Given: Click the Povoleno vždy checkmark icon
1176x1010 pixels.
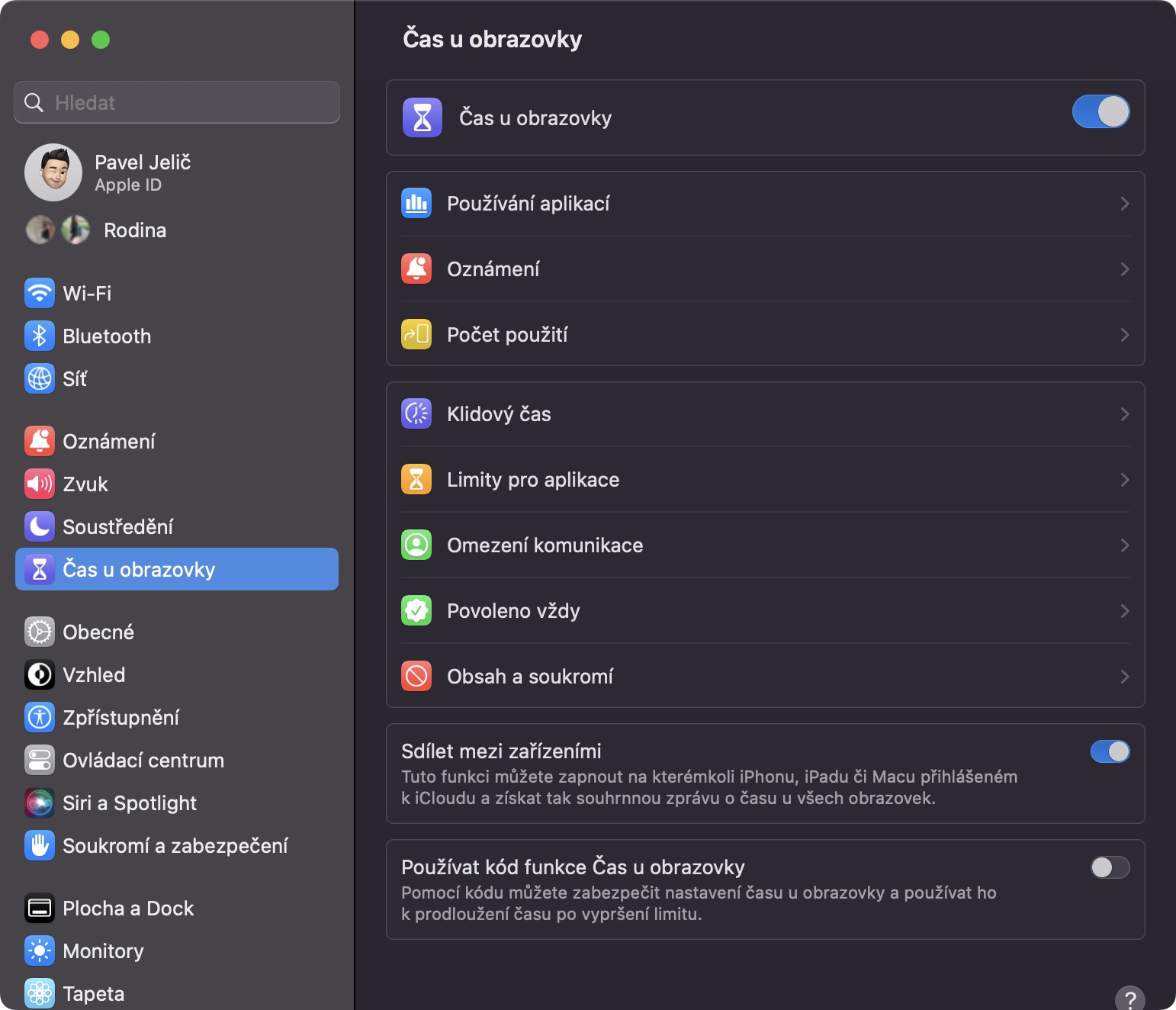Looking at the screenshot, I should coord(416,610).
